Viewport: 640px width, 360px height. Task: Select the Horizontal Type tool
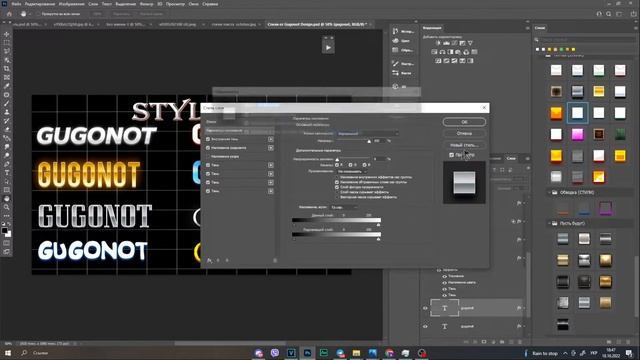coord(7,173)
